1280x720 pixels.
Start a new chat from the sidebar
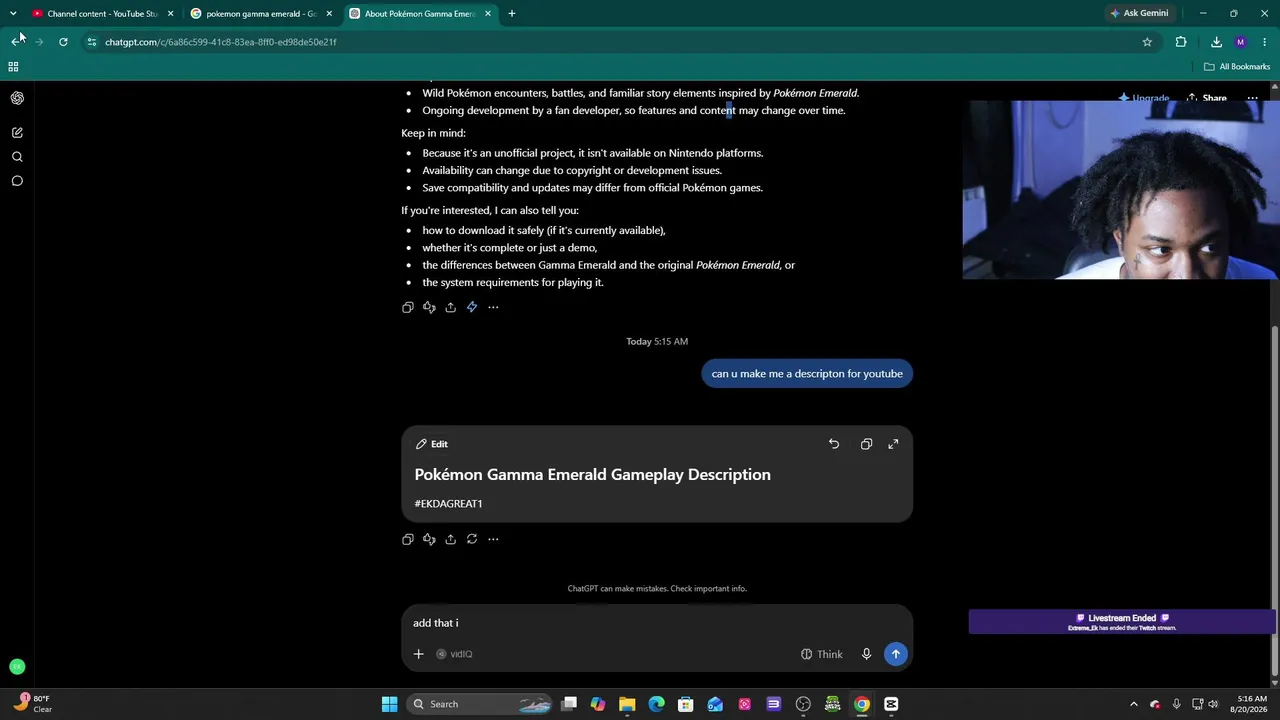click(x=17, y=132)
